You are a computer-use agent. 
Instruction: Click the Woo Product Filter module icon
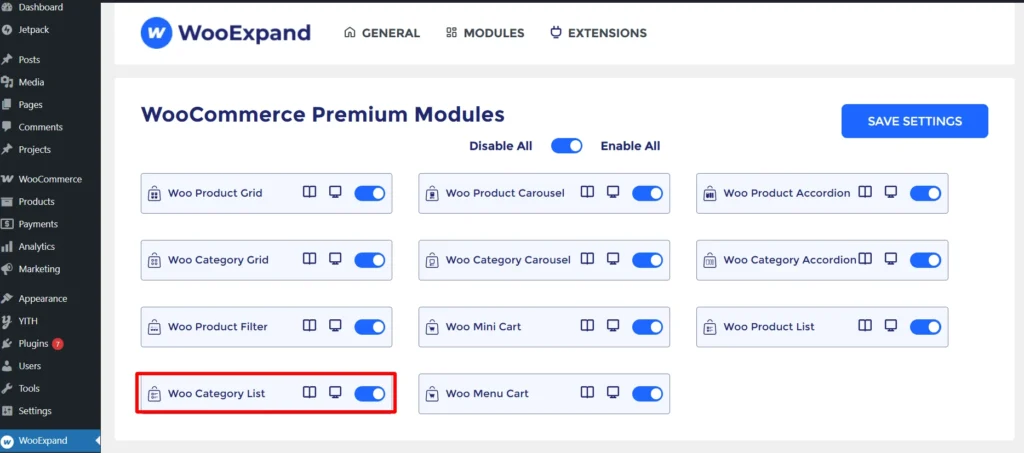click(x=154, y=327)
